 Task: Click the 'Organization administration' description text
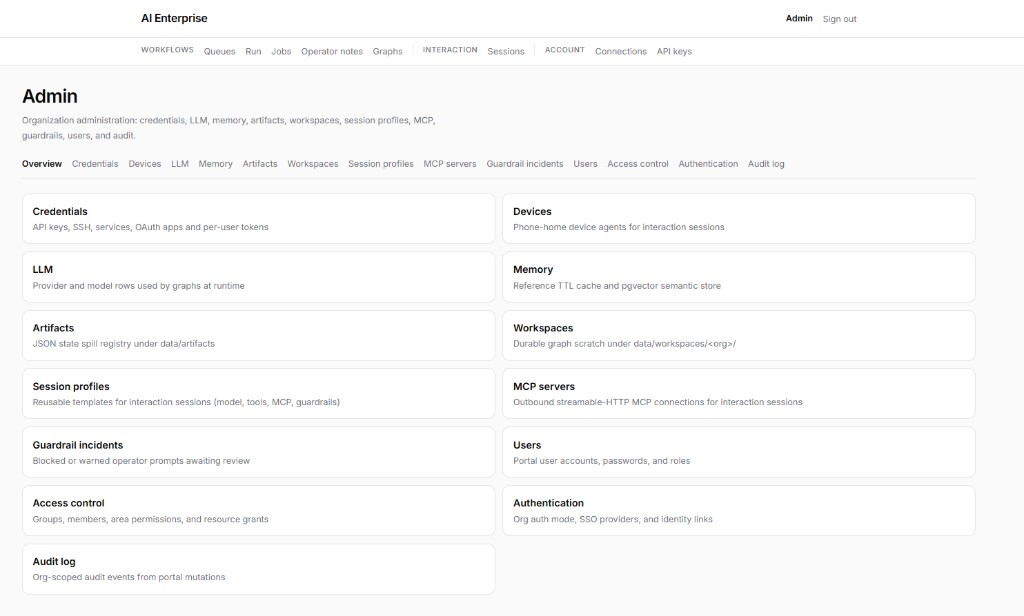(229, 128)
